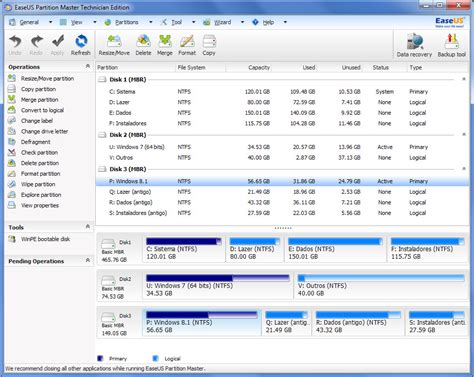Click the Format toolbar icon
The width and height of the screenshot is (474, 377).
187,45
